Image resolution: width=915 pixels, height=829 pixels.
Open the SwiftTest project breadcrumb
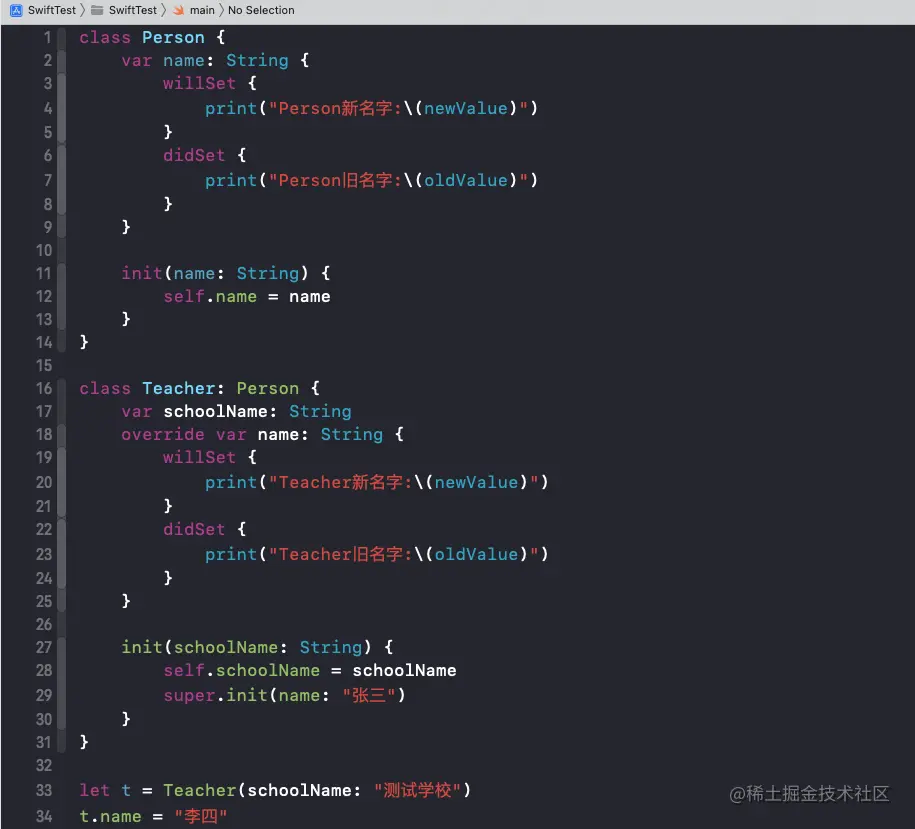pos(51,10)
